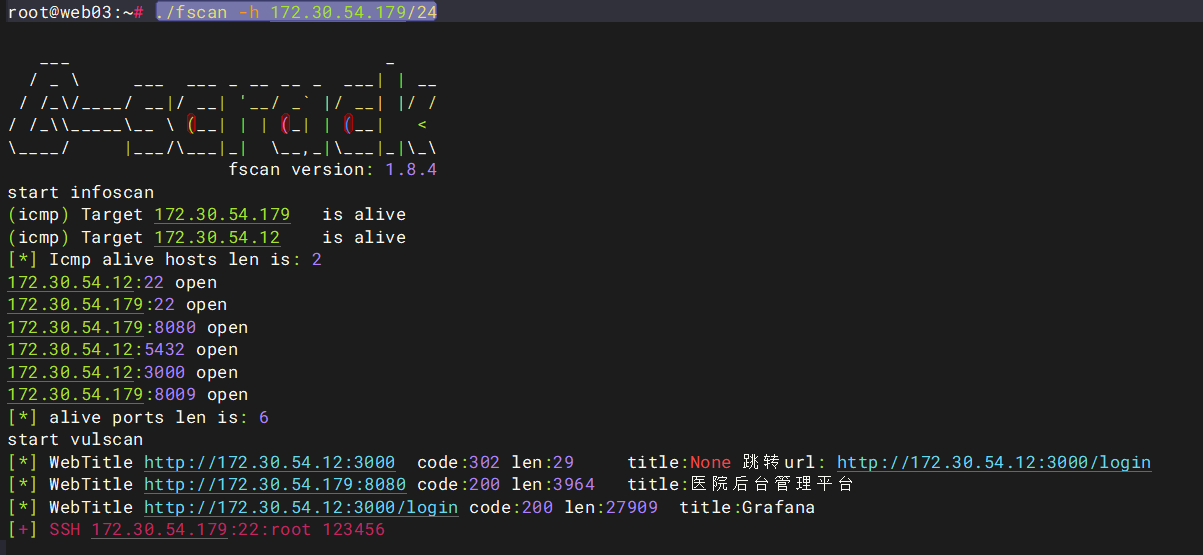This screenshot has width=1203, height=555.
Task: Click the SSH root 123456 credential address
Action: [x=159, y=530]
